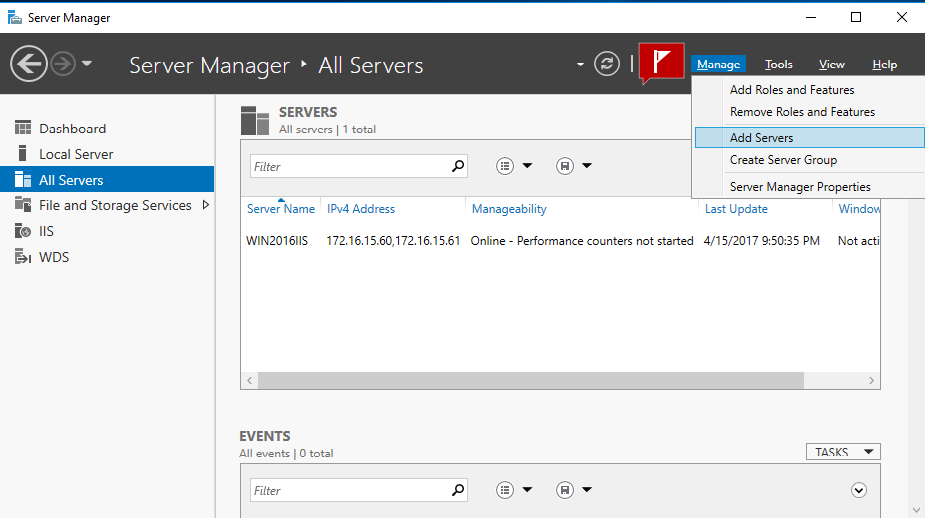
Task: Click the search magnifier in Servers filter
Action: click(x=458, y=166)
